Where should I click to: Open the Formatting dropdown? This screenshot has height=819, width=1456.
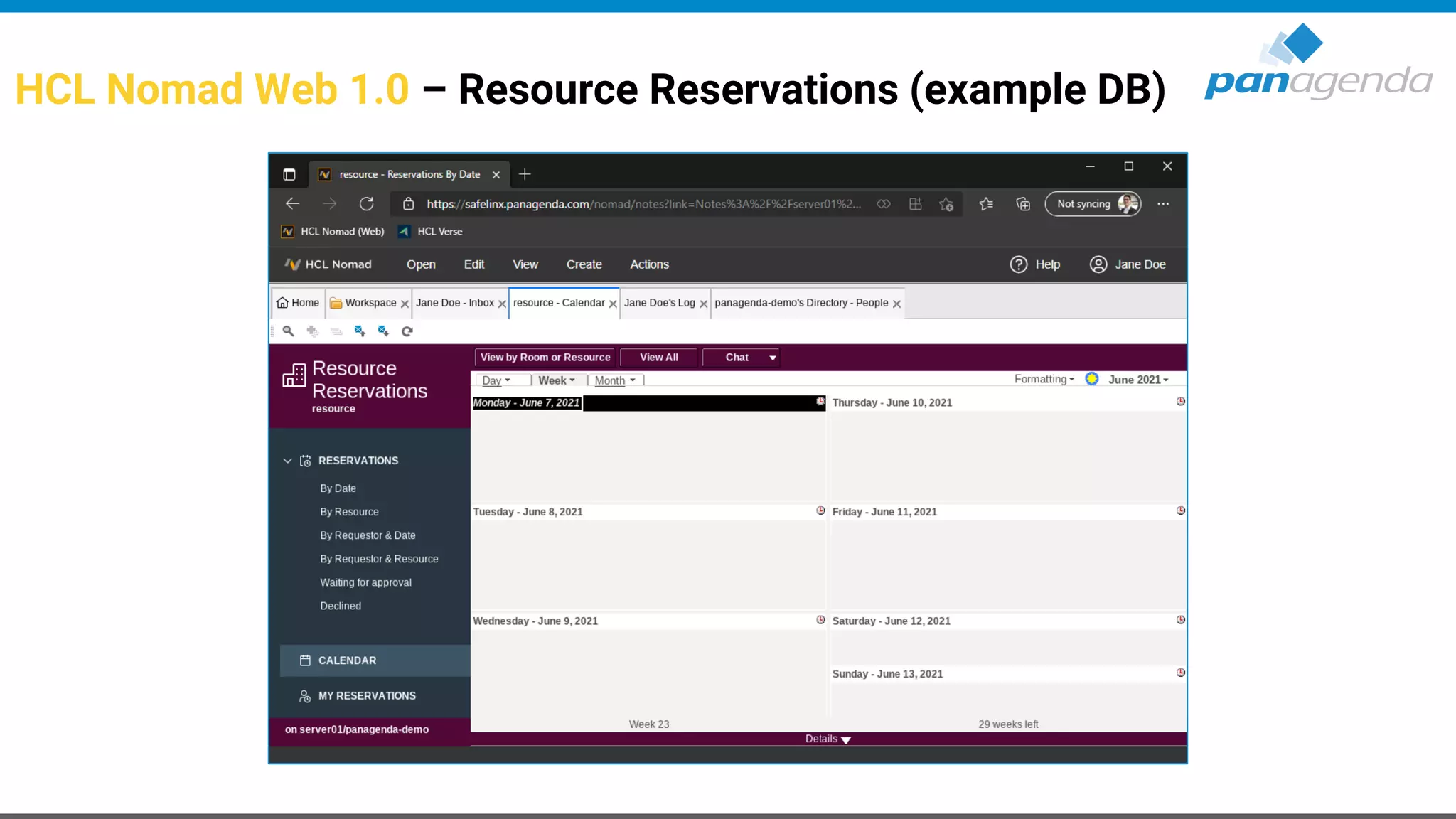1044,379
